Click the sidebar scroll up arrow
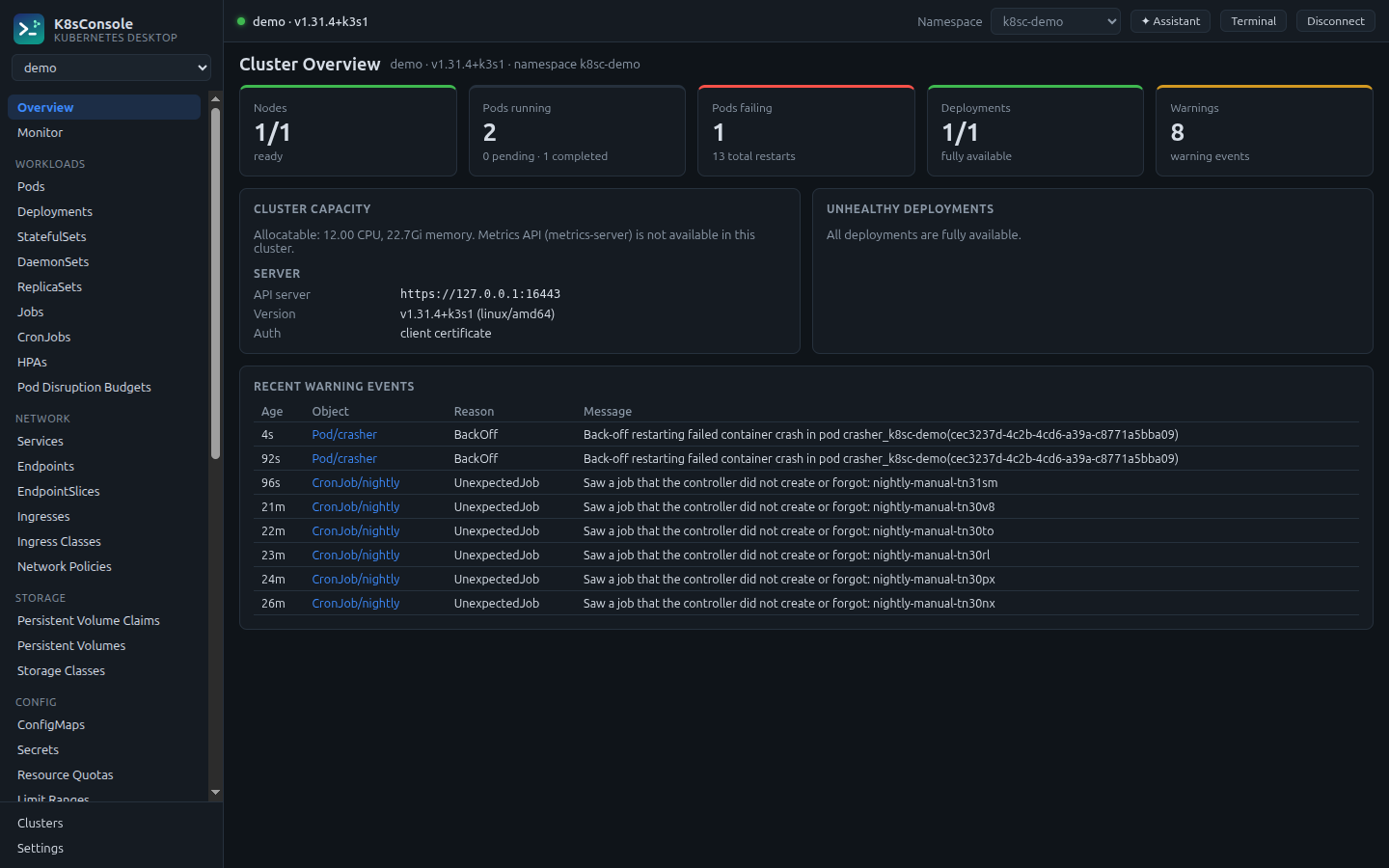Viewport: 1389px width, 868px height. (x=215, y=98)
